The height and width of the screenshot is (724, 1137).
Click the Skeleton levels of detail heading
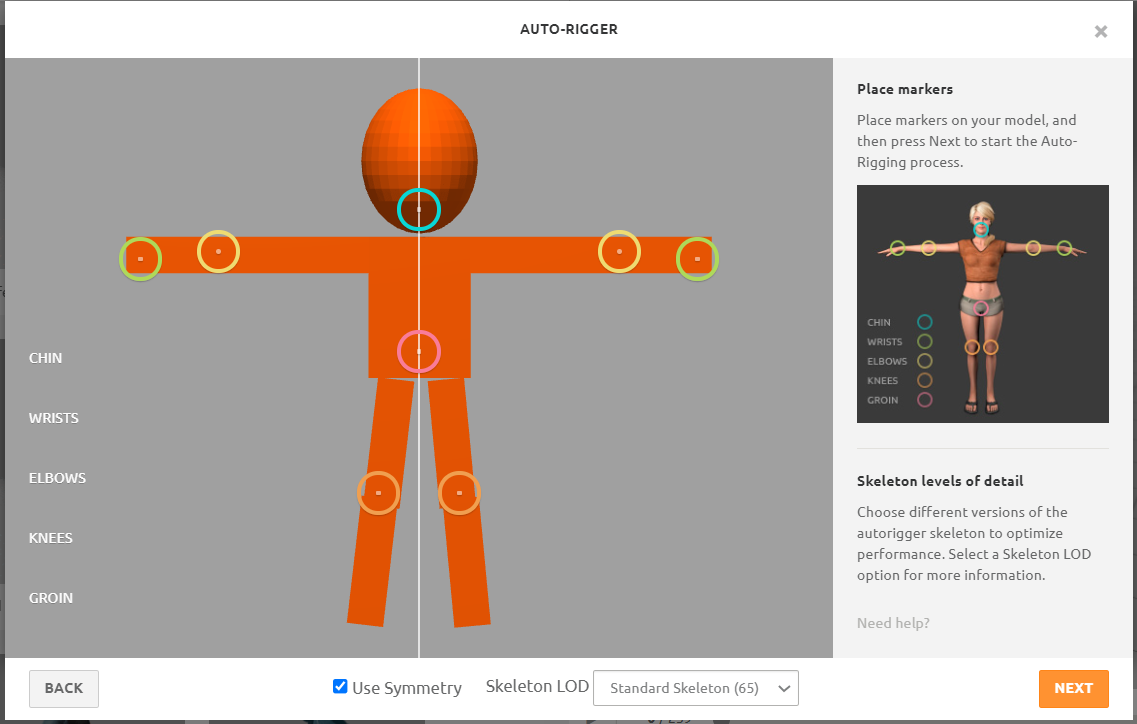pos(940,481)
